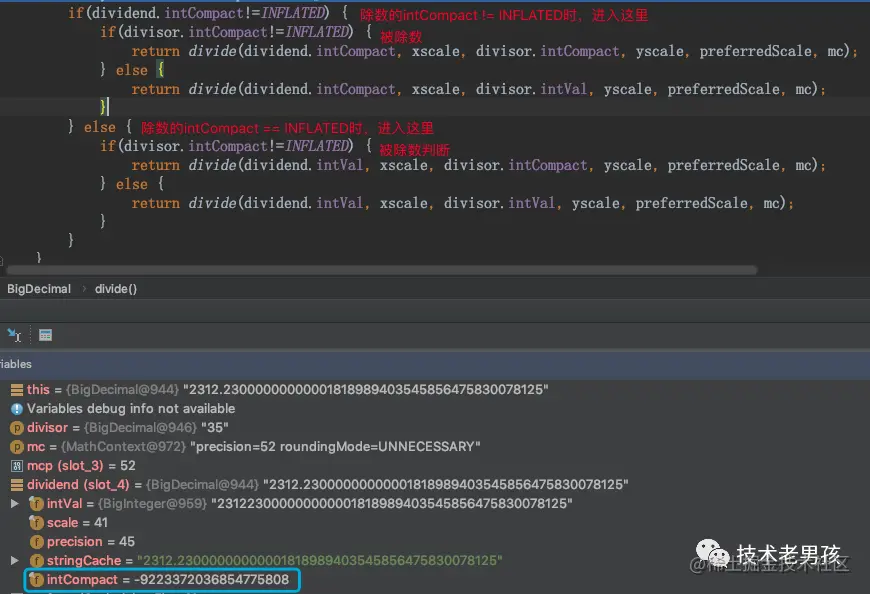The width and height of the screenshot is (870, 594).
Task: Place cursor after the highlighted closing brace
Action: coord(109,106)
